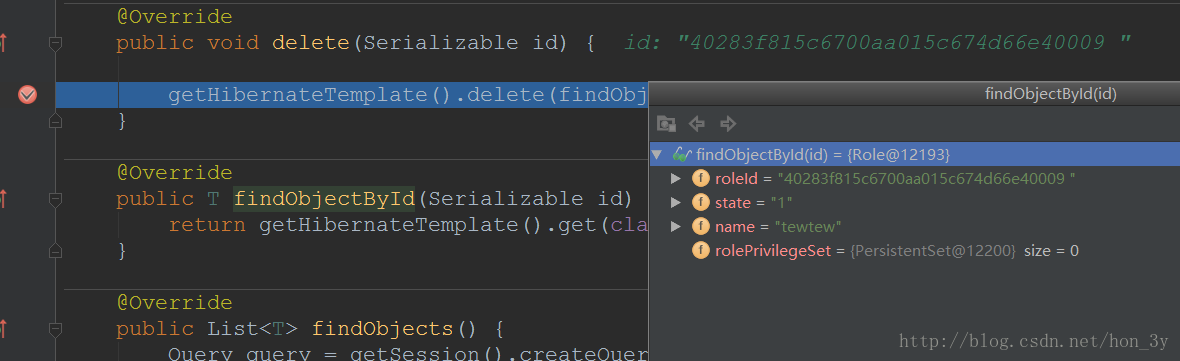This screenshot has width=1180, height=361.
Task: Click the override gutter arrow beside the findObjects method
Action: pos(3,329)
